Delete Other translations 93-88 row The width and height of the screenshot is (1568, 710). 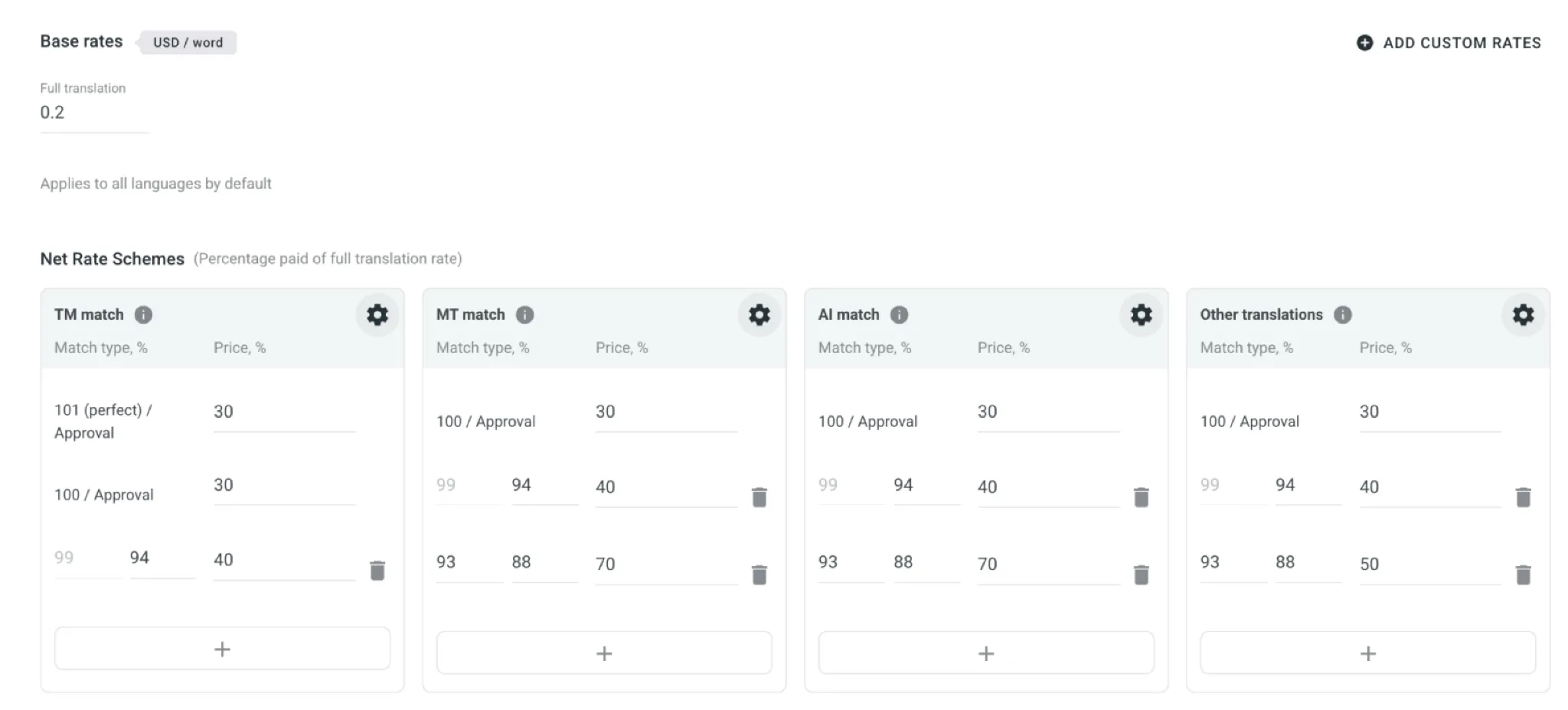pos(1524,575)
